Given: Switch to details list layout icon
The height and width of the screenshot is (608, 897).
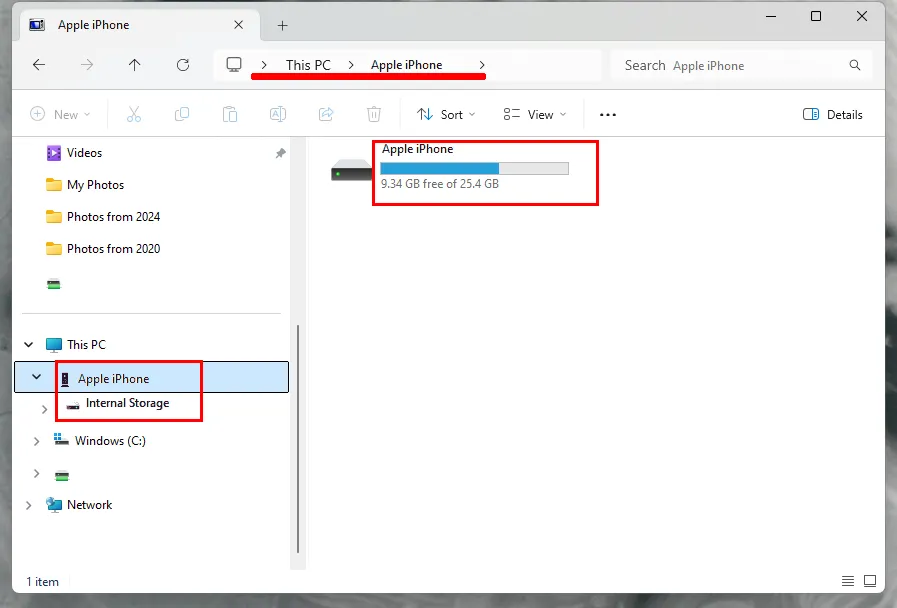Looking at the screenshot, I should tap(848, 581).
